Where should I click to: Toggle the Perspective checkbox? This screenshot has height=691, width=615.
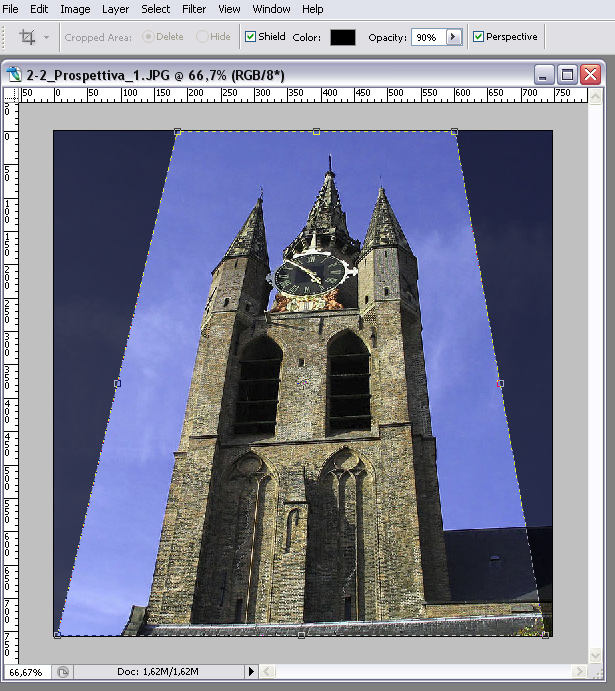pos(478,37)
